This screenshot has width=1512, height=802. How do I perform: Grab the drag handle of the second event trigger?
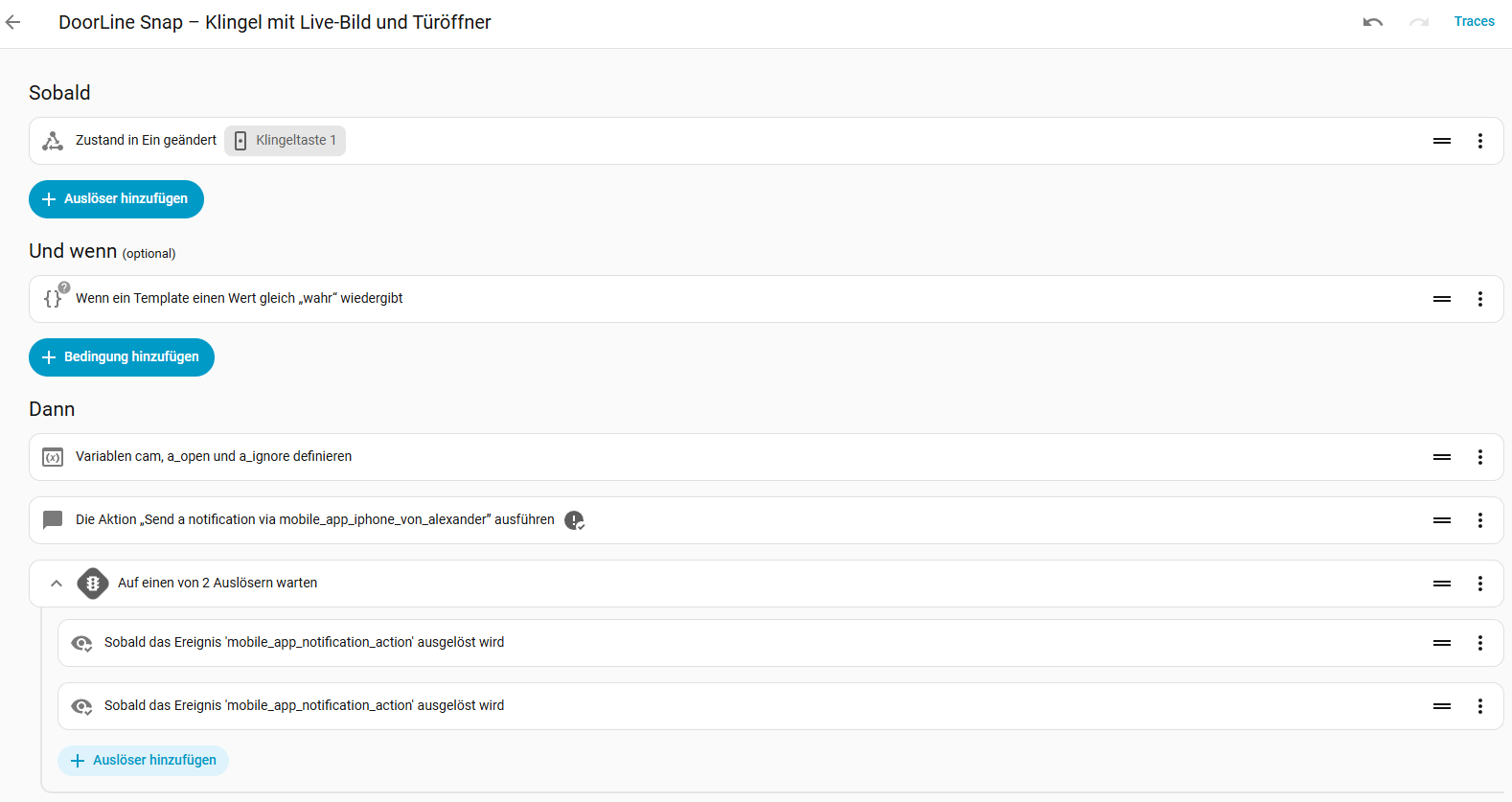click(x=1442, y=706)
